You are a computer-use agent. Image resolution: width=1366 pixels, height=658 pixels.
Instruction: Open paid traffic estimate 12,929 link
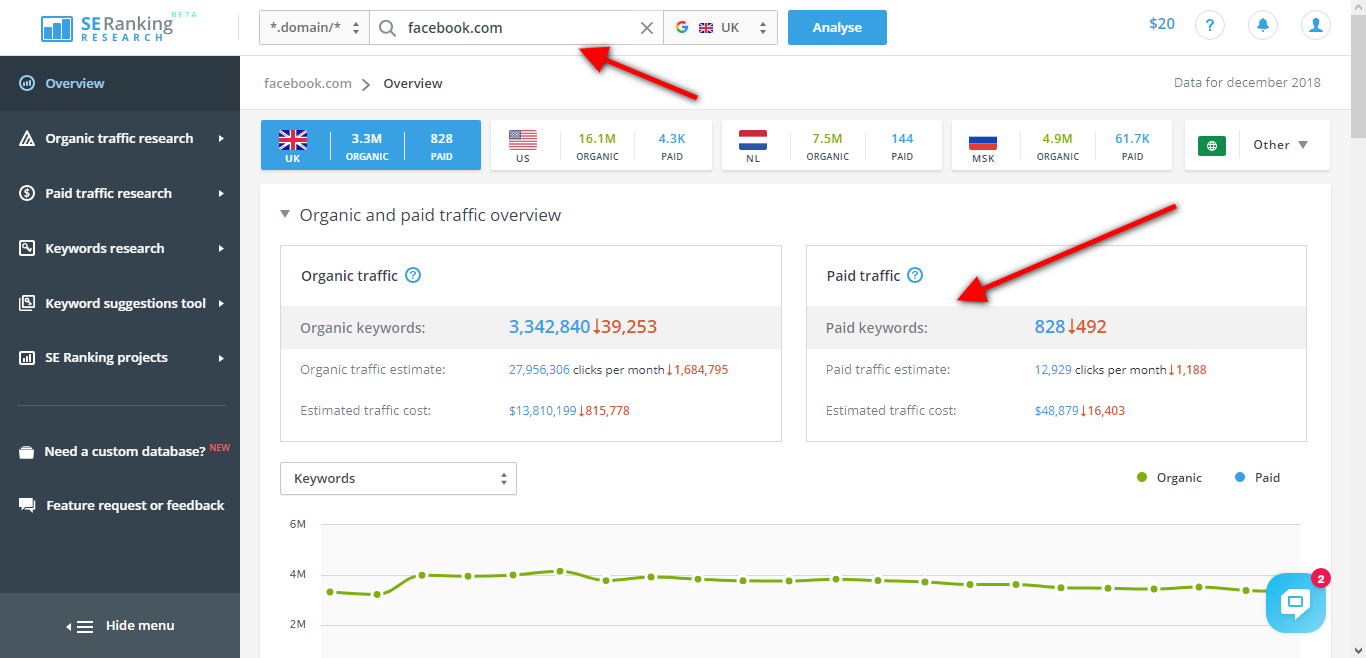point(1053,369)
